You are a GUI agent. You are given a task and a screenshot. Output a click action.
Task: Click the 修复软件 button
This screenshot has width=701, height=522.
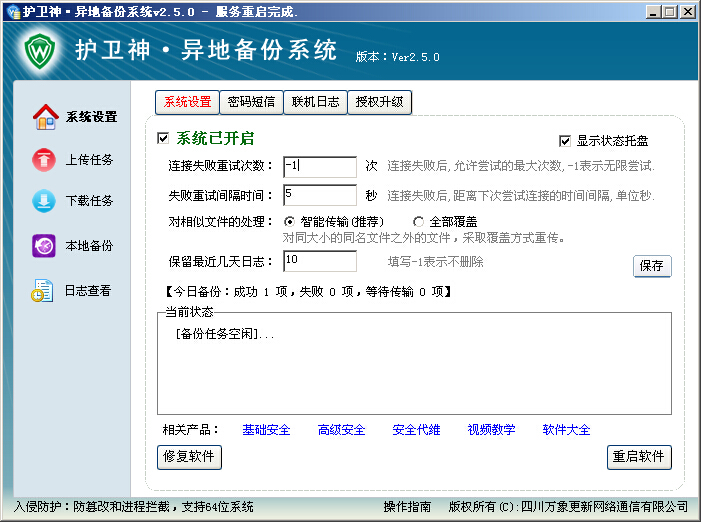pyautogui.click(x=190, y=457)
